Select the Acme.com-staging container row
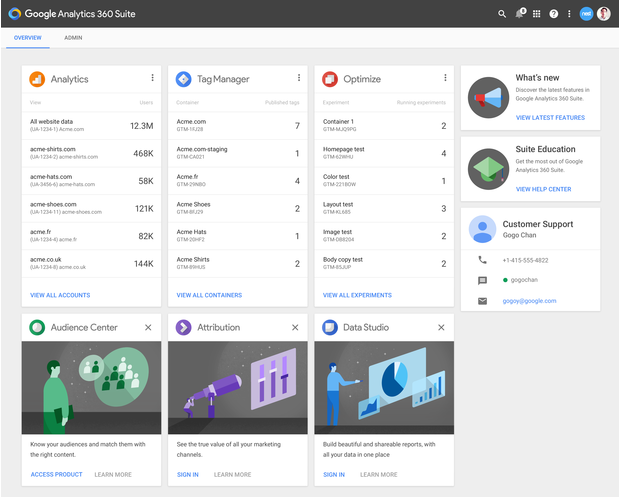 (x=238, y=153)
